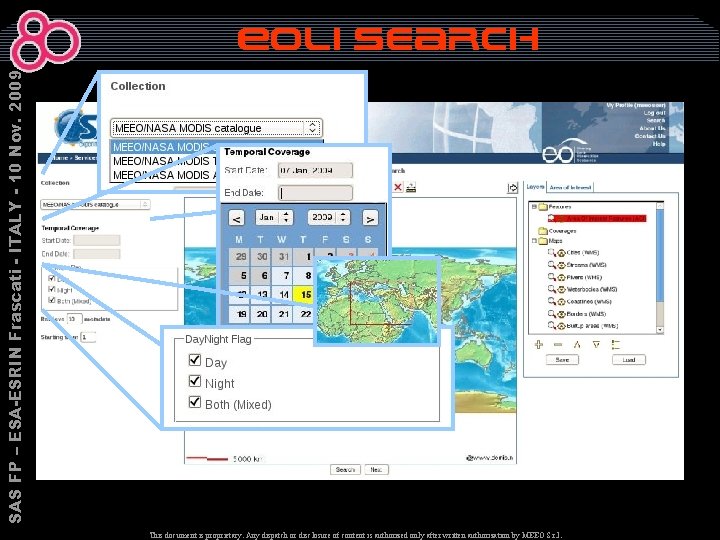Click the Starting from field showing 1

coord(88,337)
